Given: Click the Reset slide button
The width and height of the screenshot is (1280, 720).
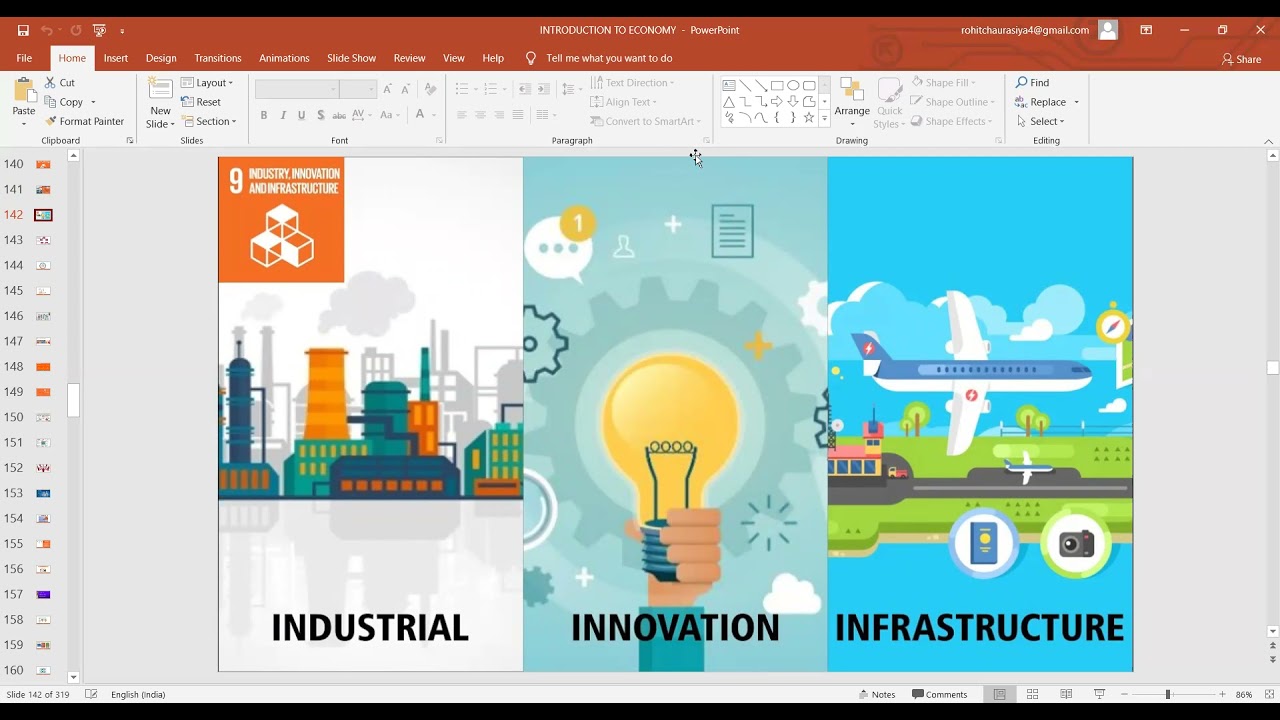Looking at the screenshot, I should coord(201,102).
